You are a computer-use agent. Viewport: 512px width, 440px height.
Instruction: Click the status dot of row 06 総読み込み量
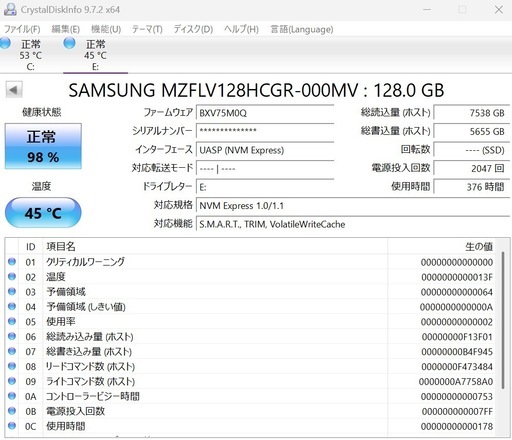pos(12,336)
